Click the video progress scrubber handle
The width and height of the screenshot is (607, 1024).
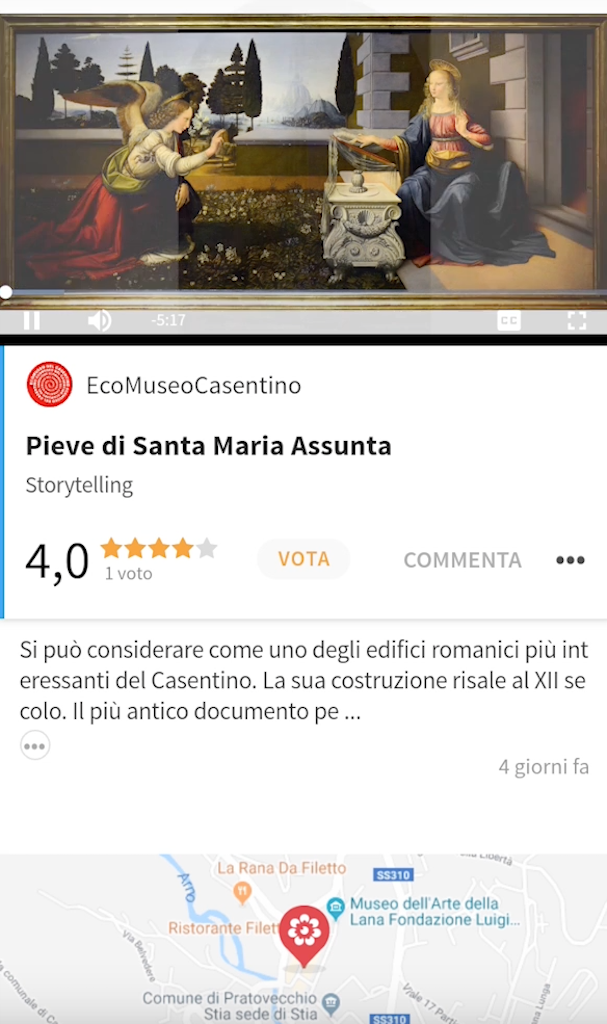pos(5,292)
